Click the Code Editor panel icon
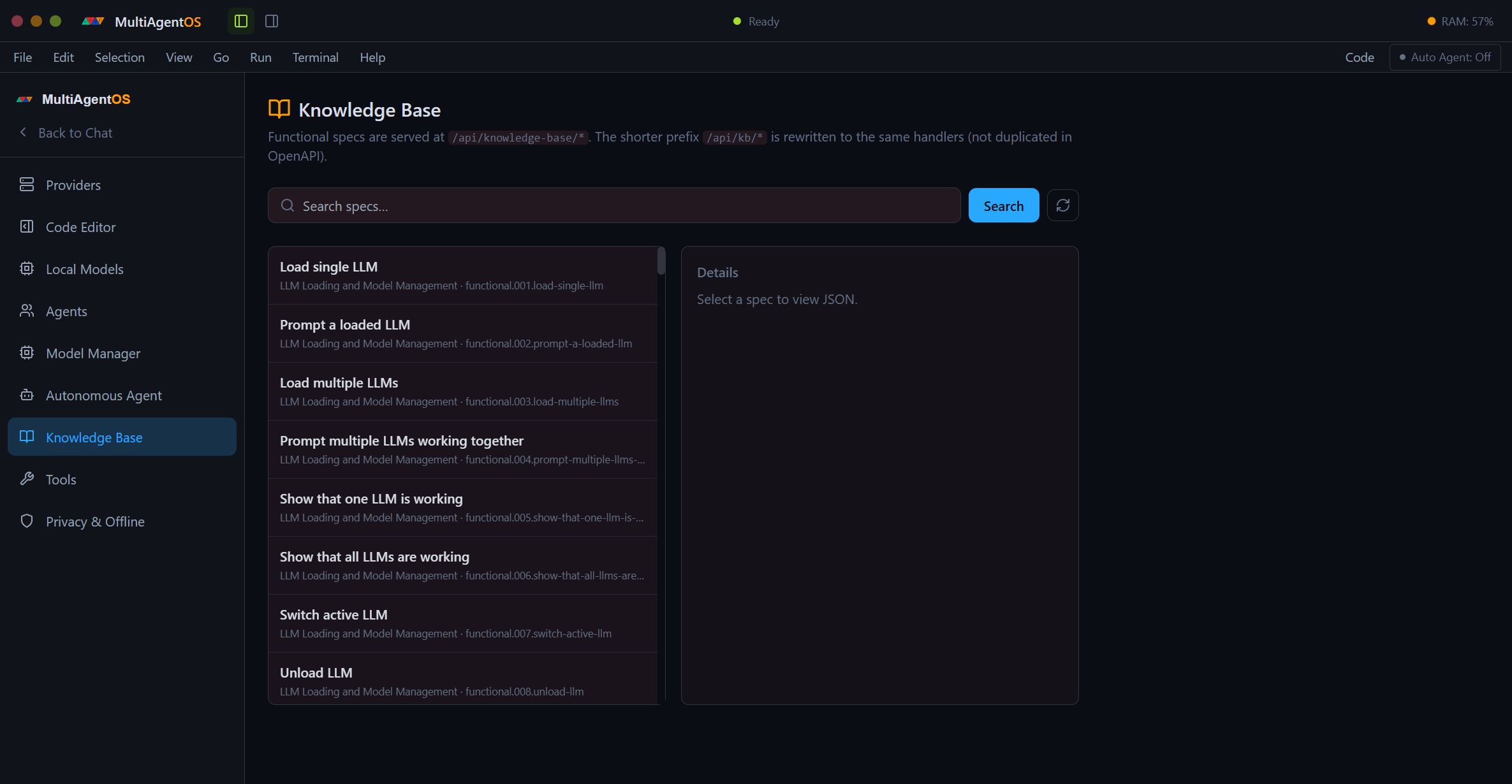Image resolution: width=1512 pixels, height=784 pixels. (x=27, y=227)
